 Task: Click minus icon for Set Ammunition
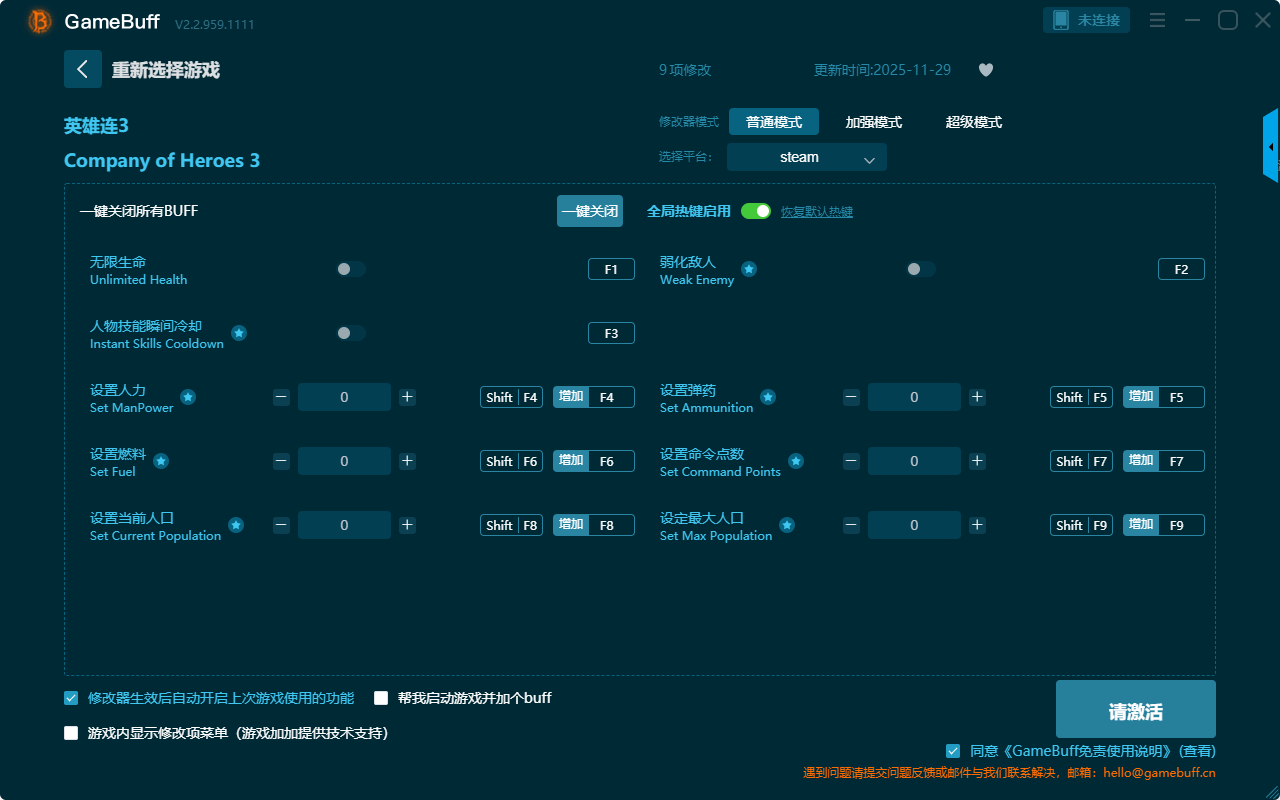pos(851,397)
